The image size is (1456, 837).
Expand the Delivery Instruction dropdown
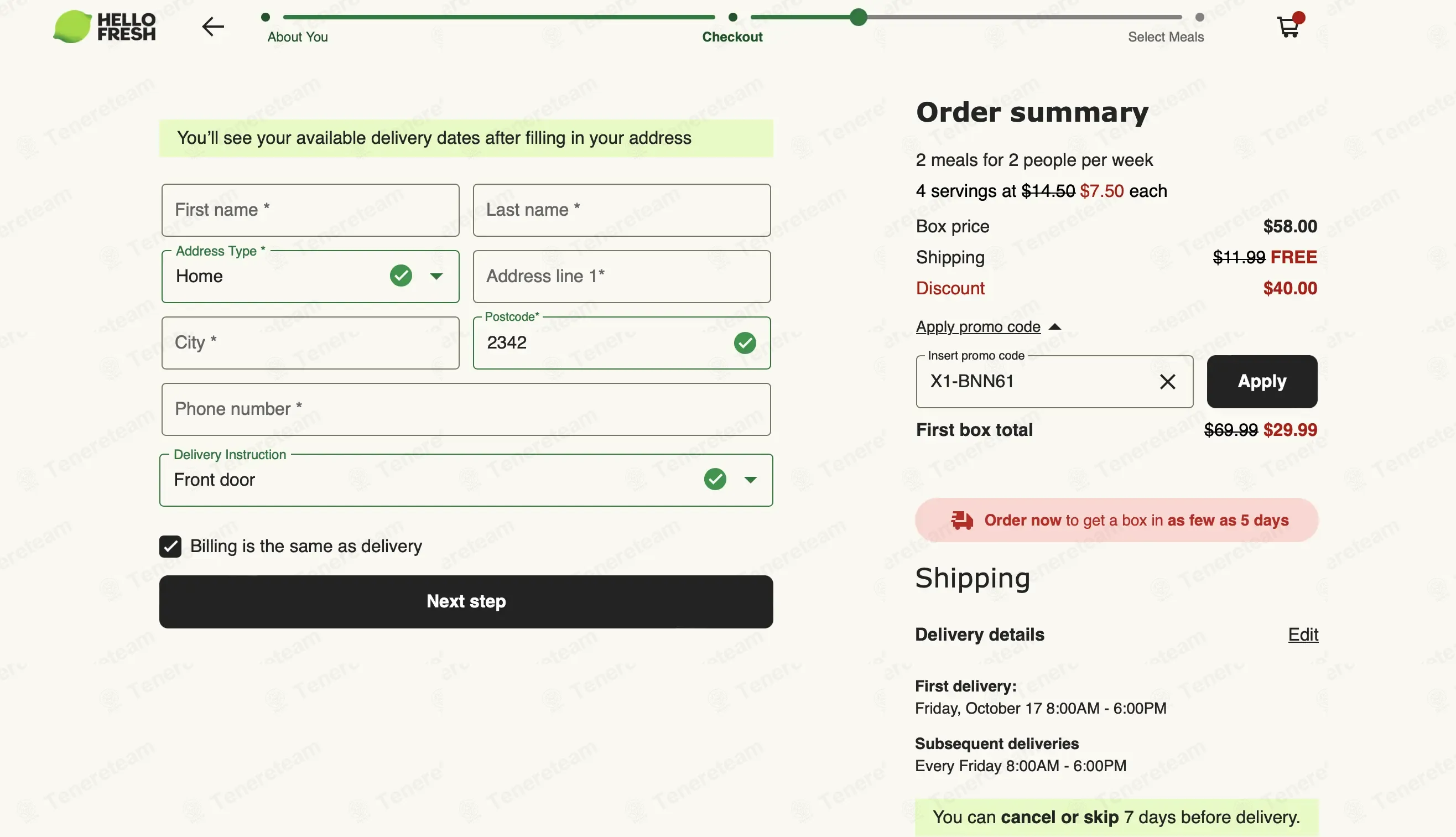[750, 480]
